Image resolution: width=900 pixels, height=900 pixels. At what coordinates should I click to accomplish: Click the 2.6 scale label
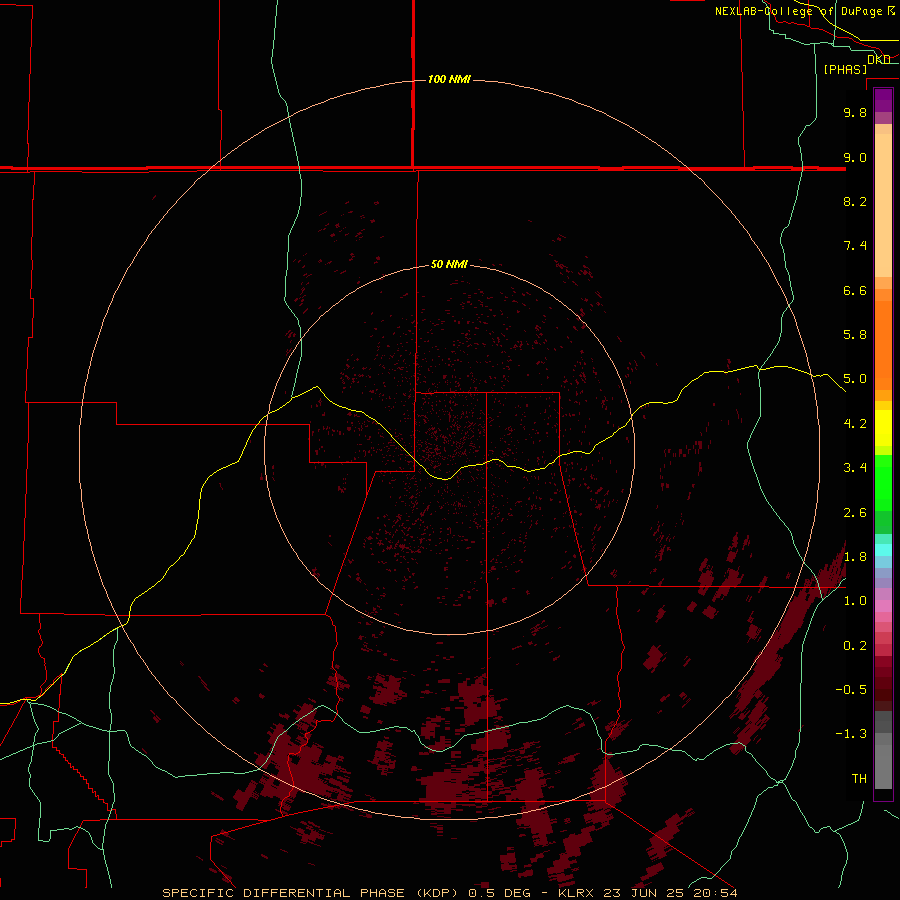click(855, 513)
